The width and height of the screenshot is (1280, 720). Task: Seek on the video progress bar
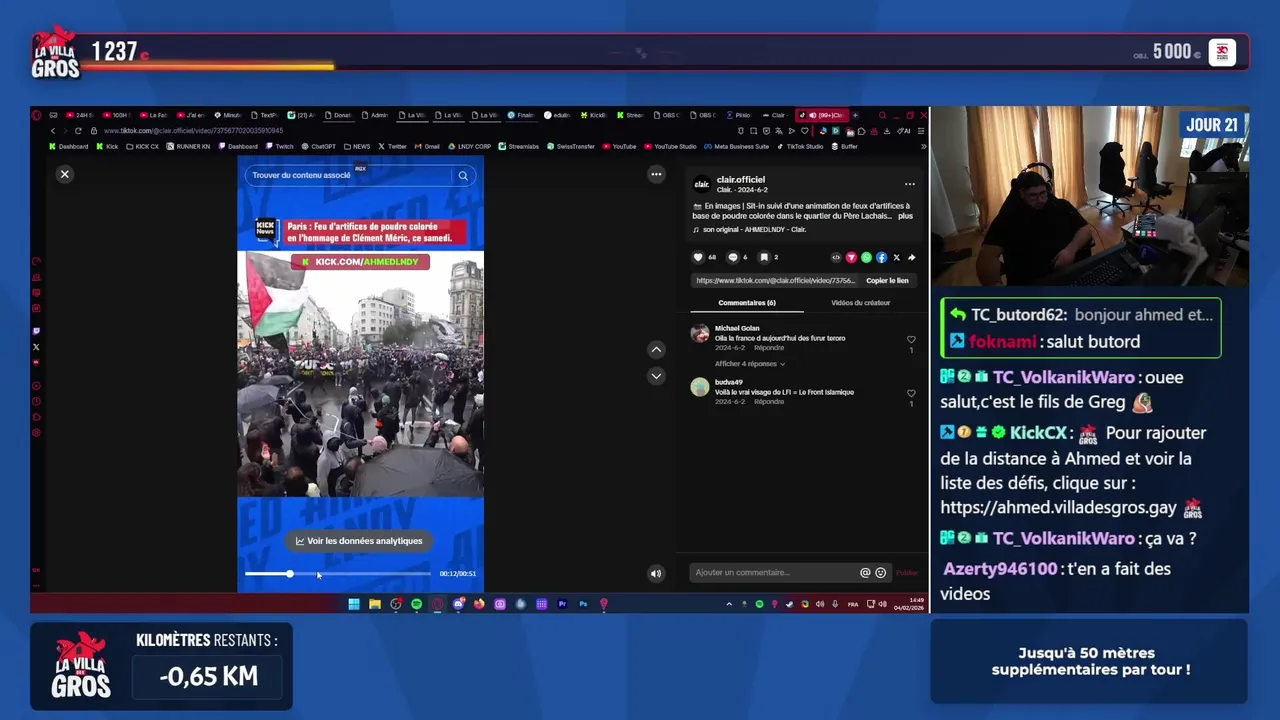[337, 574]
